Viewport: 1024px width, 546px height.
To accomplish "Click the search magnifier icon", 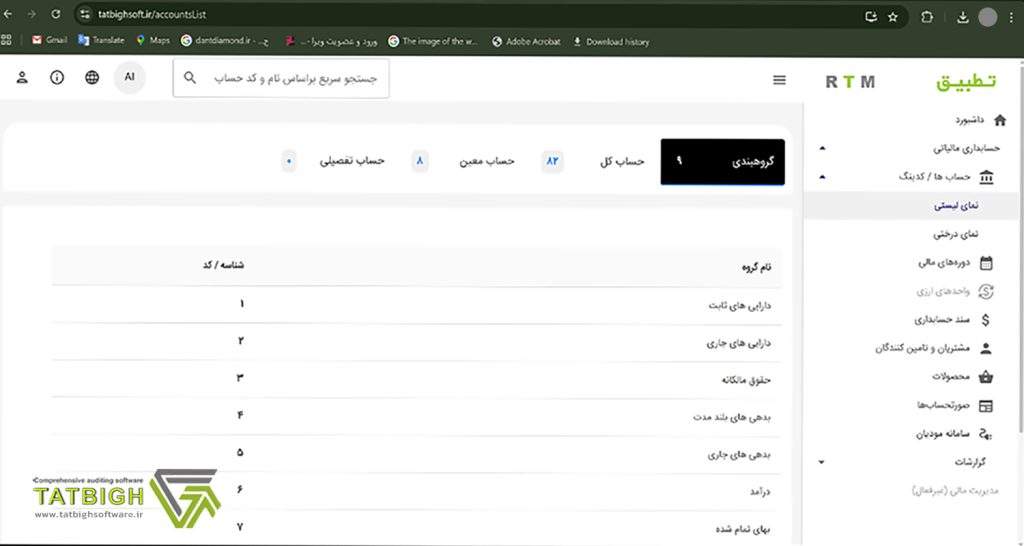I will coord(190,78).
